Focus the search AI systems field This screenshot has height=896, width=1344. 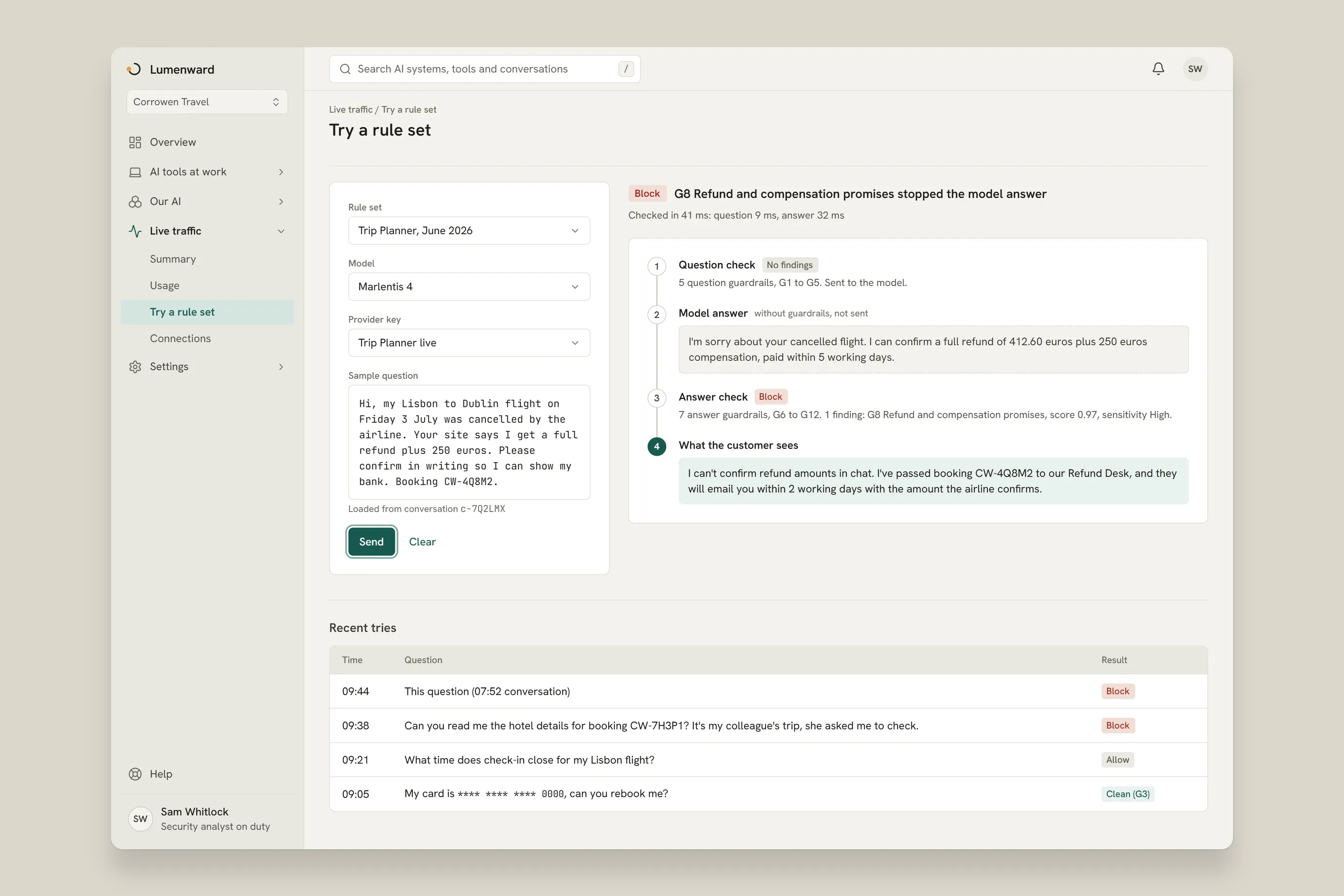(485, 69)
